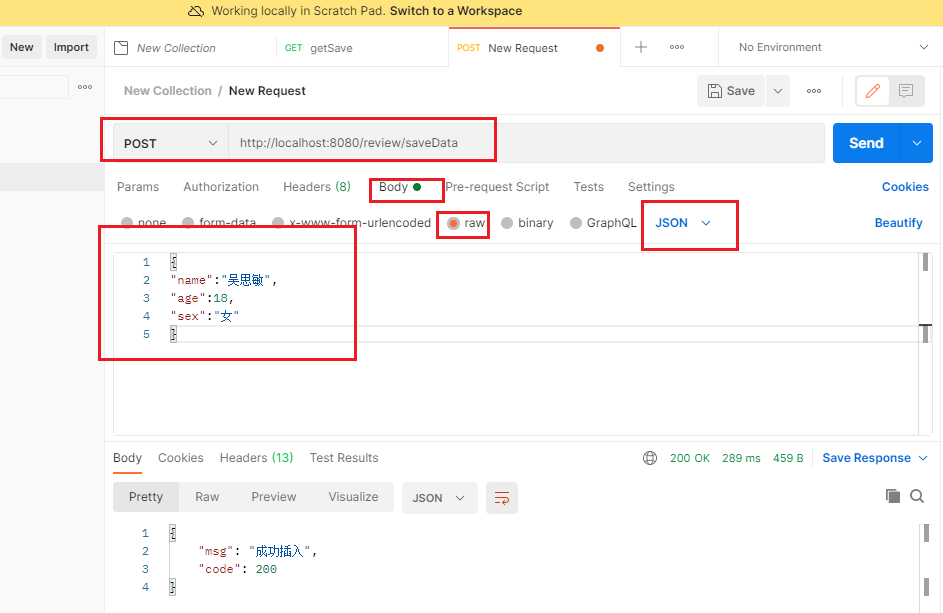Expand the Send button arrow options
The width and height of the screenshot is (943, 613).
tap(917, 143)
